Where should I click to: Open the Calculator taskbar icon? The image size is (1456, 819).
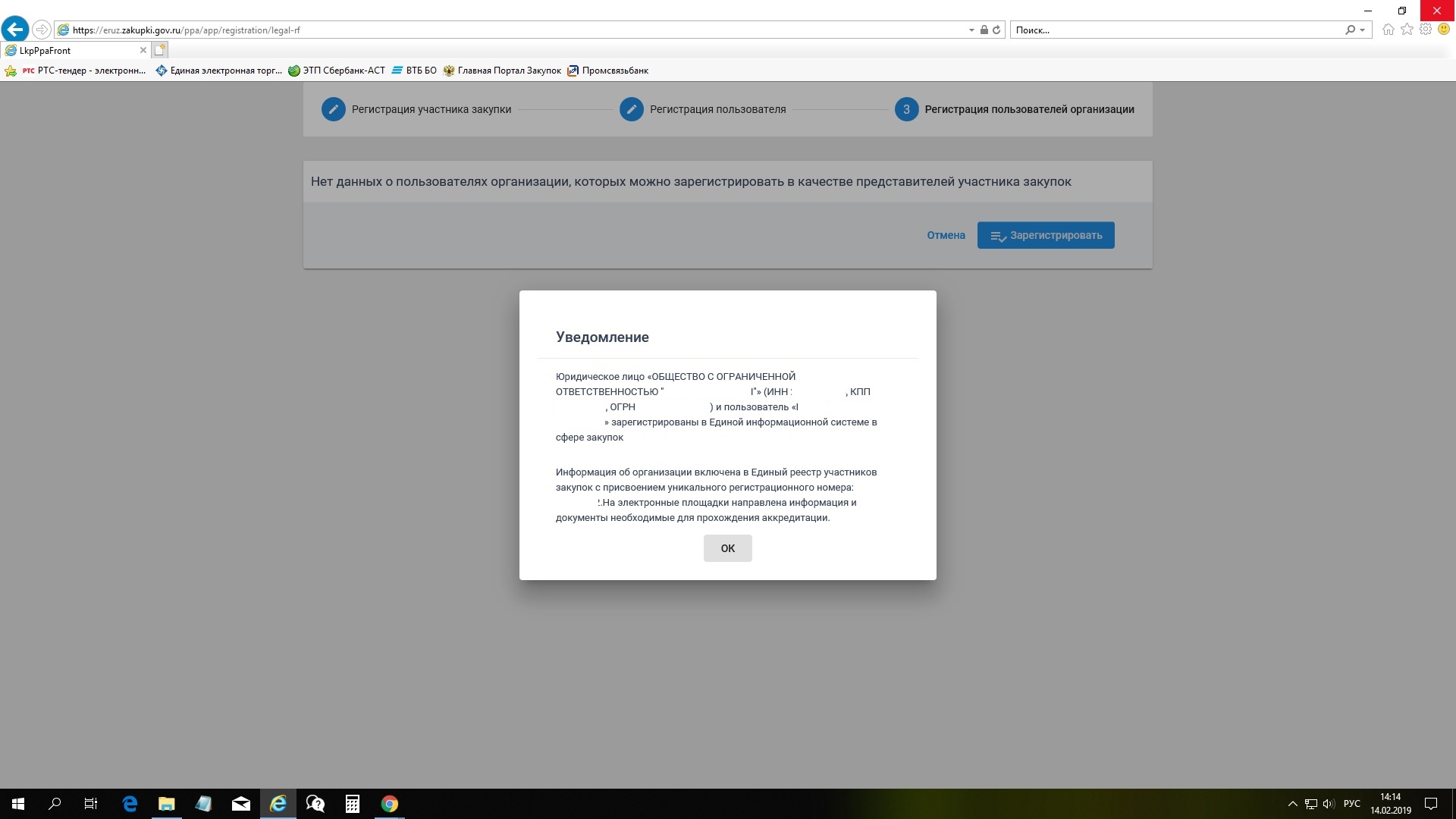pos(352,804)
